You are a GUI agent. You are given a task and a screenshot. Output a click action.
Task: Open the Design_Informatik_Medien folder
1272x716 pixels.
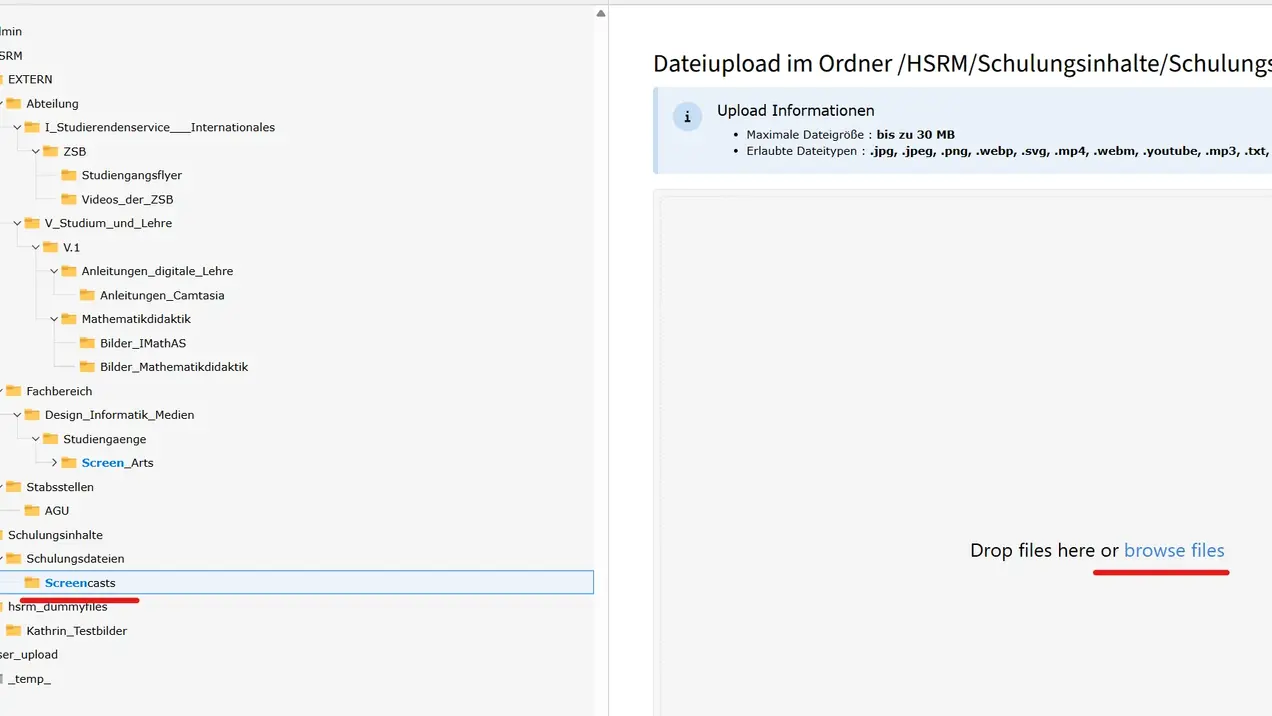point(119,415)
